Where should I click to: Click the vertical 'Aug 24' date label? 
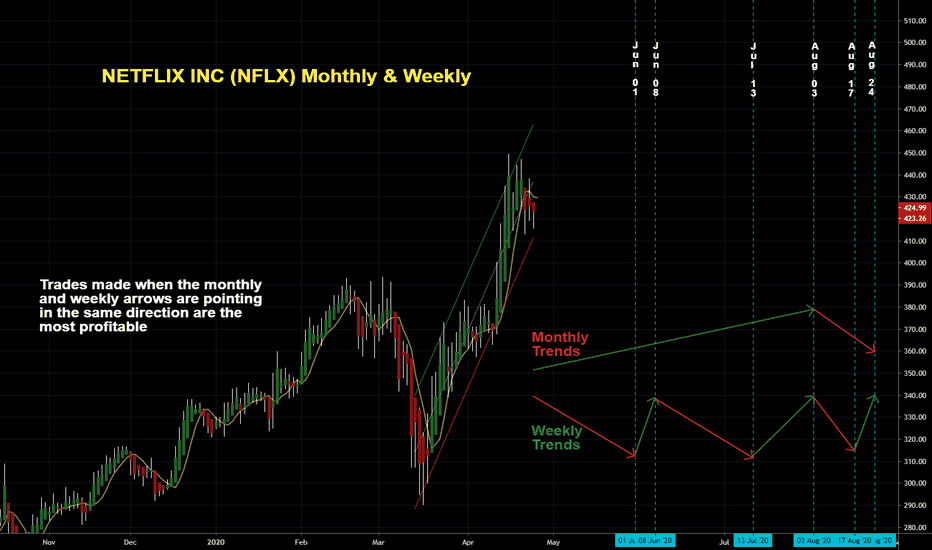[871, 69]
